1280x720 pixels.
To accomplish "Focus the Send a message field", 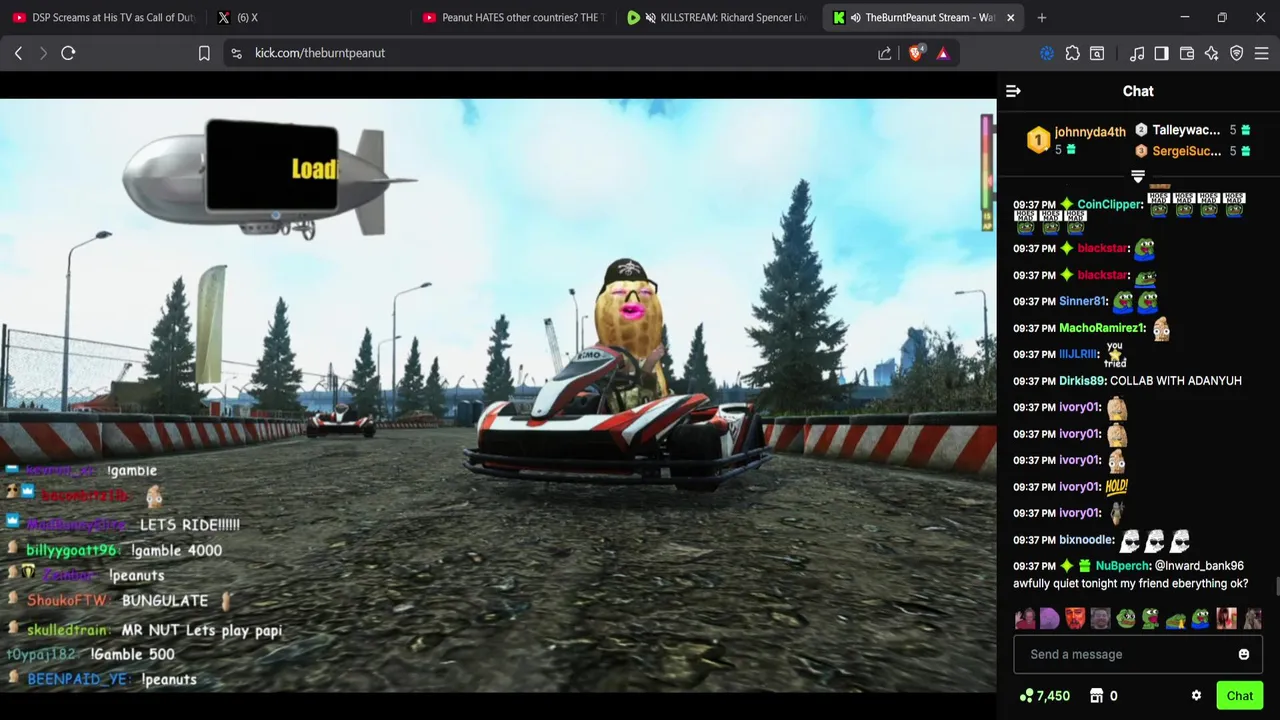I will pyautogui.click(x=1138, y=654).
